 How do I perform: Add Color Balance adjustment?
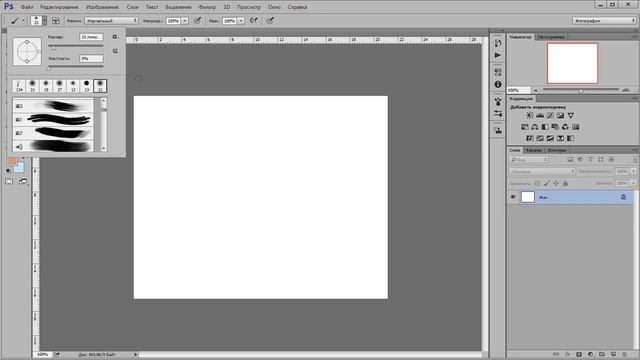(x=535, y=127)
